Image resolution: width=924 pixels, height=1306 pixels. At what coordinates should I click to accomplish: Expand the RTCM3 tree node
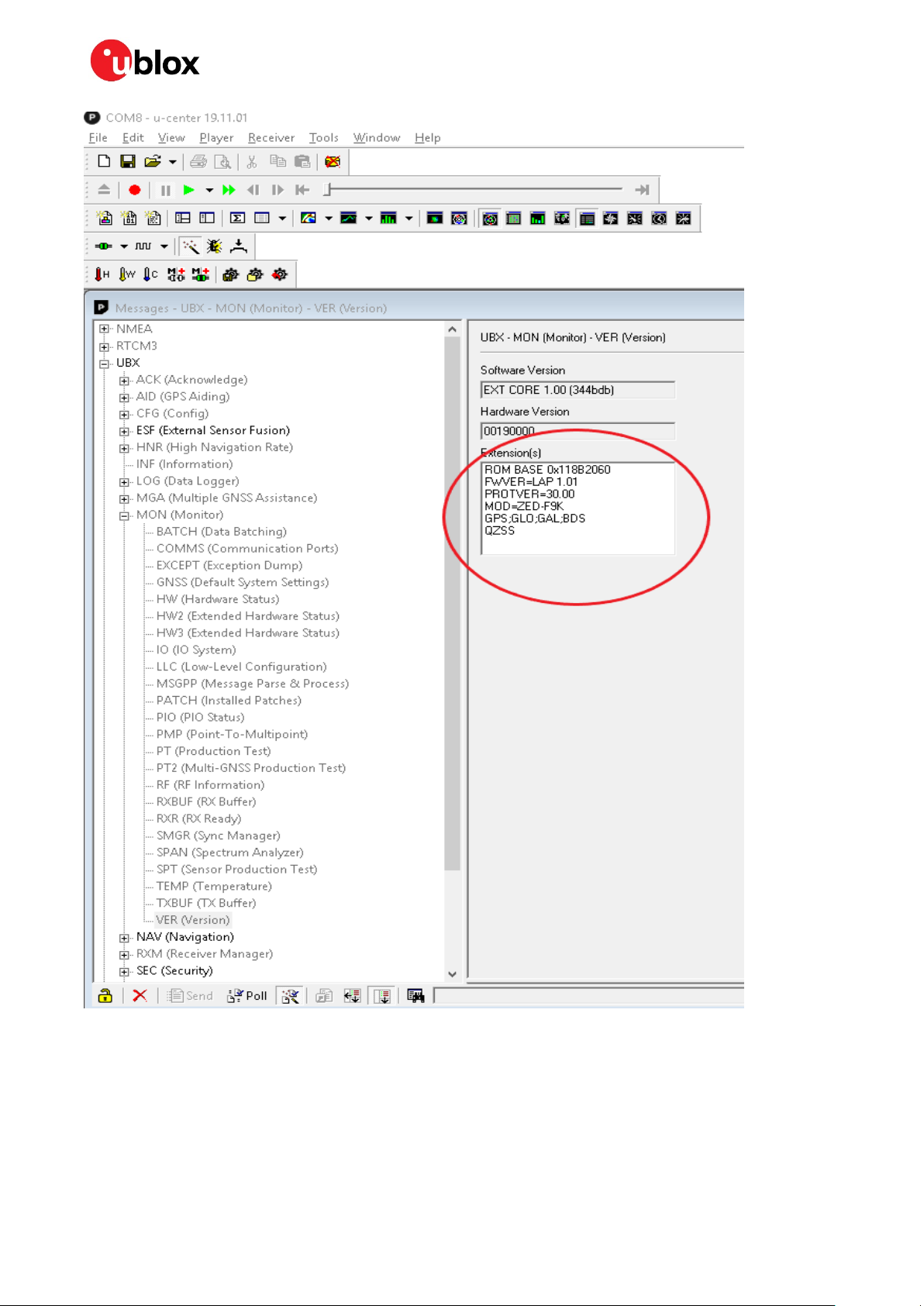pos(104,346)
